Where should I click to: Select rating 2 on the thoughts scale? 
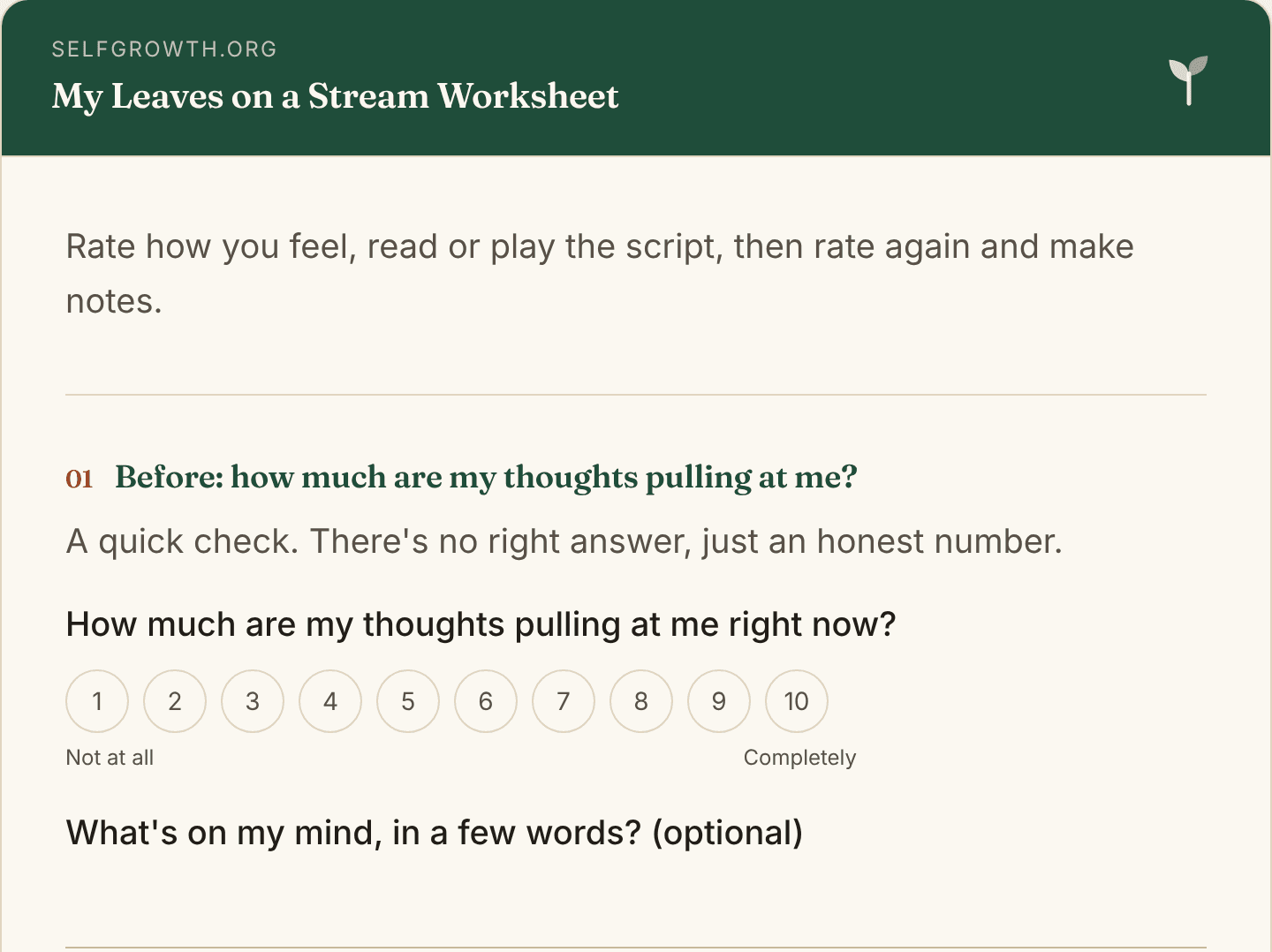pos(175,701)
